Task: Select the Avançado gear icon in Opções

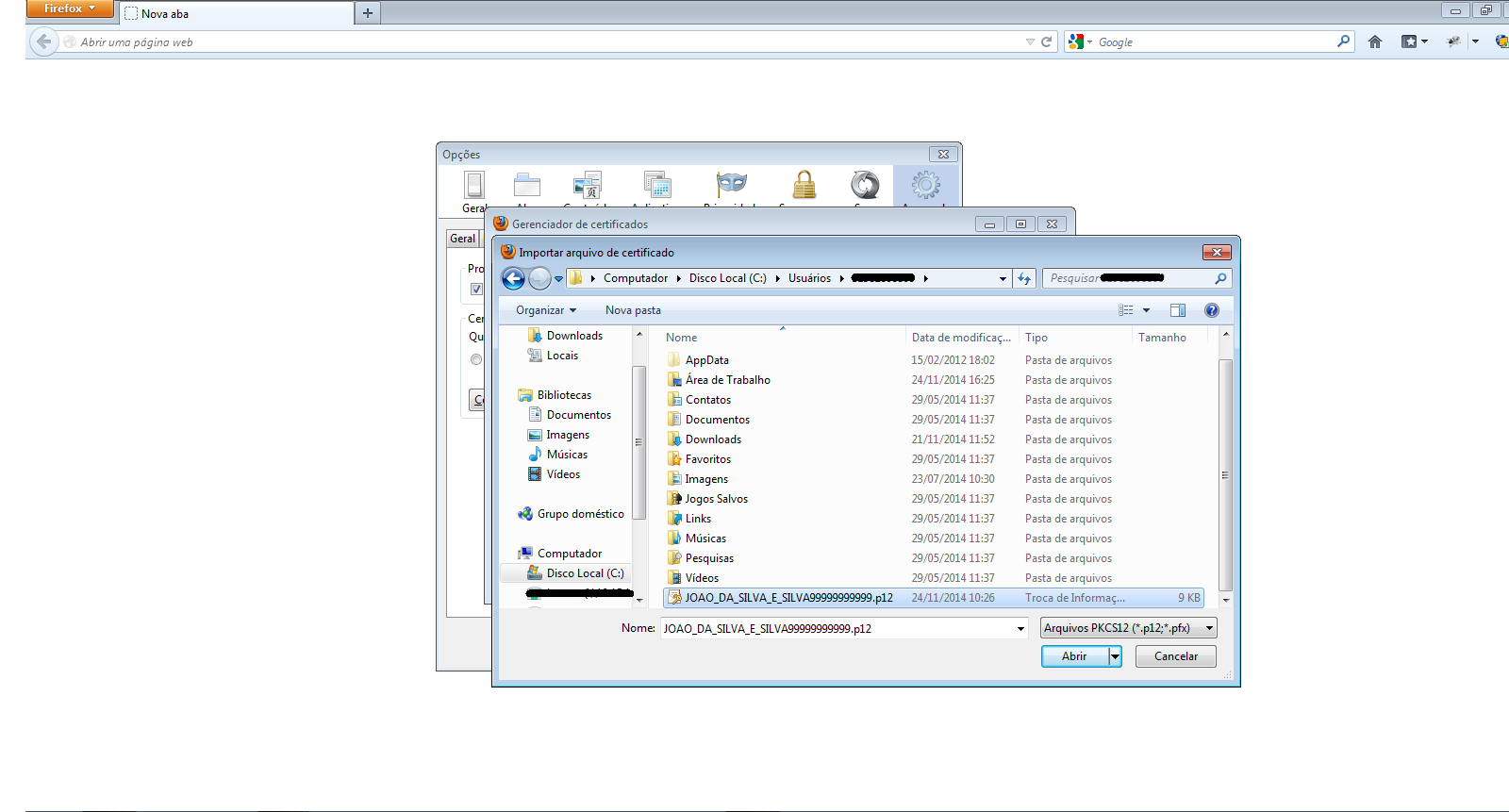Action: click(x=925, y=185)
